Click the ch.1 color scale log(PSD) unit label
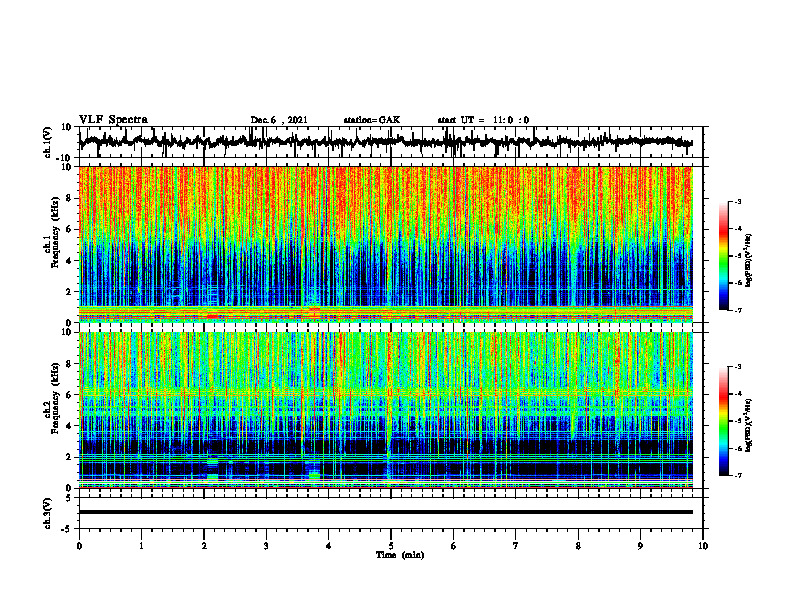This screenshot has height=612, width=792. (x=749, y=261)
